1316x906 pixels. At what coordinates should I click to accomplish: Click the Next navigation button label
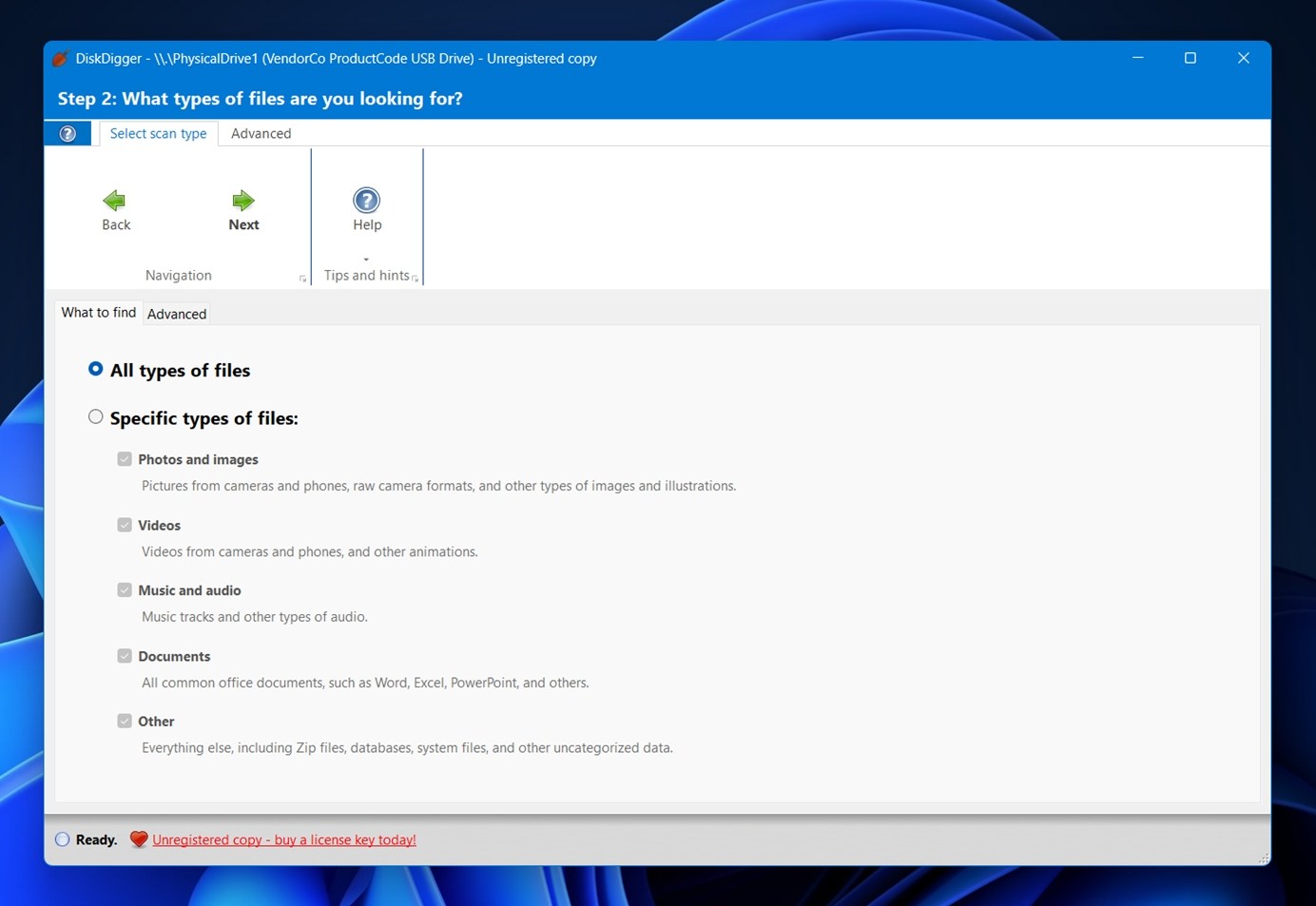pos(243,224)
